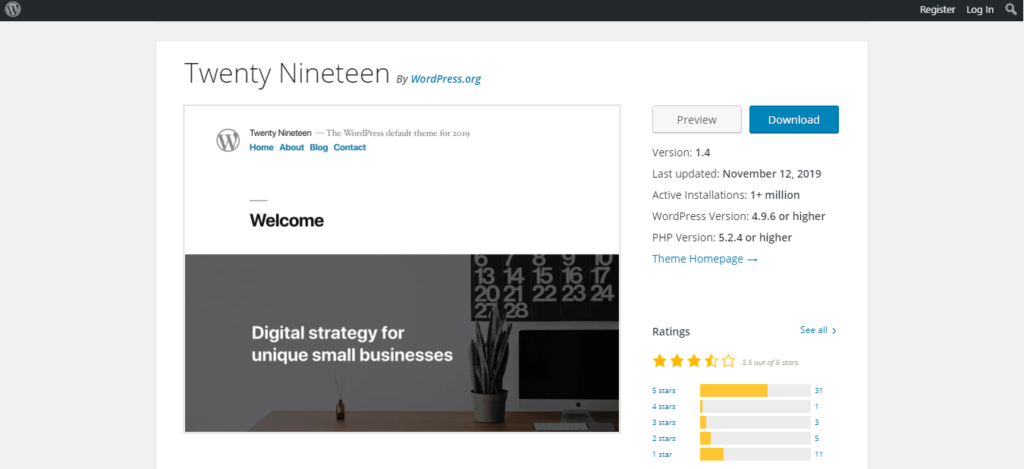Click Blog in screenshot menu
The image size is (1024, 469).
click(319, 148)
